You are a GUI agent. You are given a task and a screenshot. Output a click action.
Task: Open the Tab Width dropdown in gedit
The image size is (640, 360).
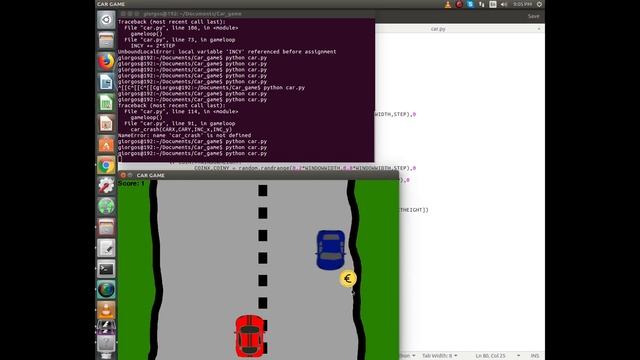[439, 356]
